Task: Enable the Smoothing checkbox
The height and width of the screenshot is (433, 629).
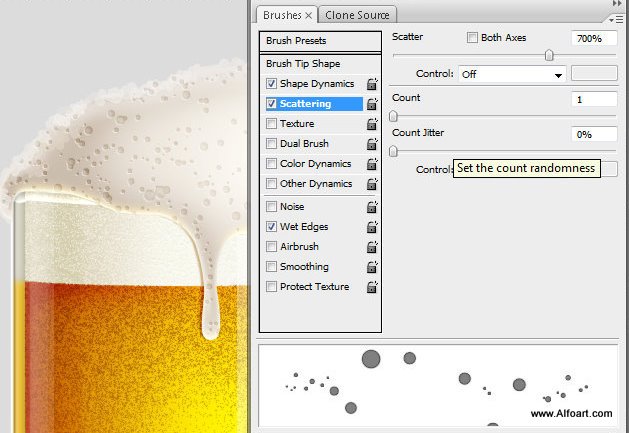Action: click(271, 266)
